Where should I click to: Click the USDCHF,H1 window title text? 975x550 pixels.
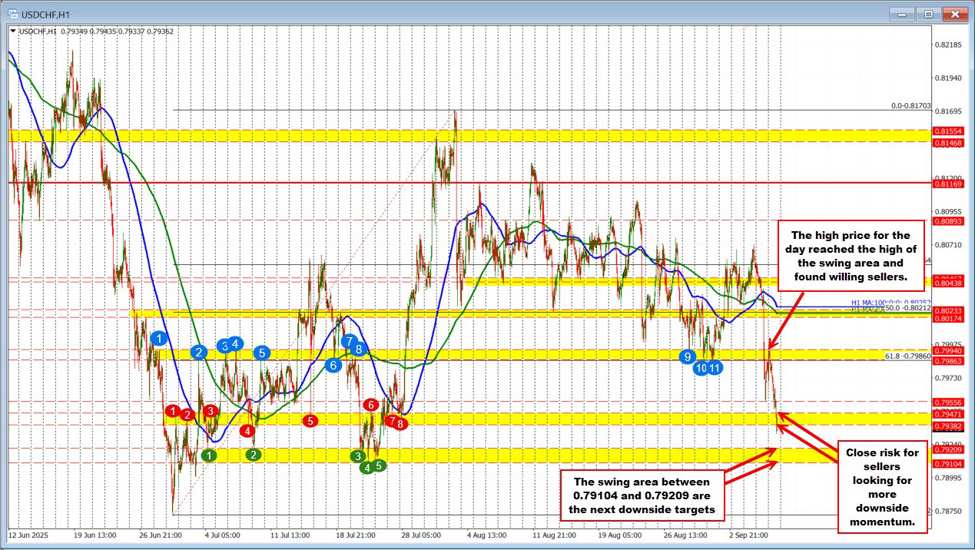coord(45,14)
